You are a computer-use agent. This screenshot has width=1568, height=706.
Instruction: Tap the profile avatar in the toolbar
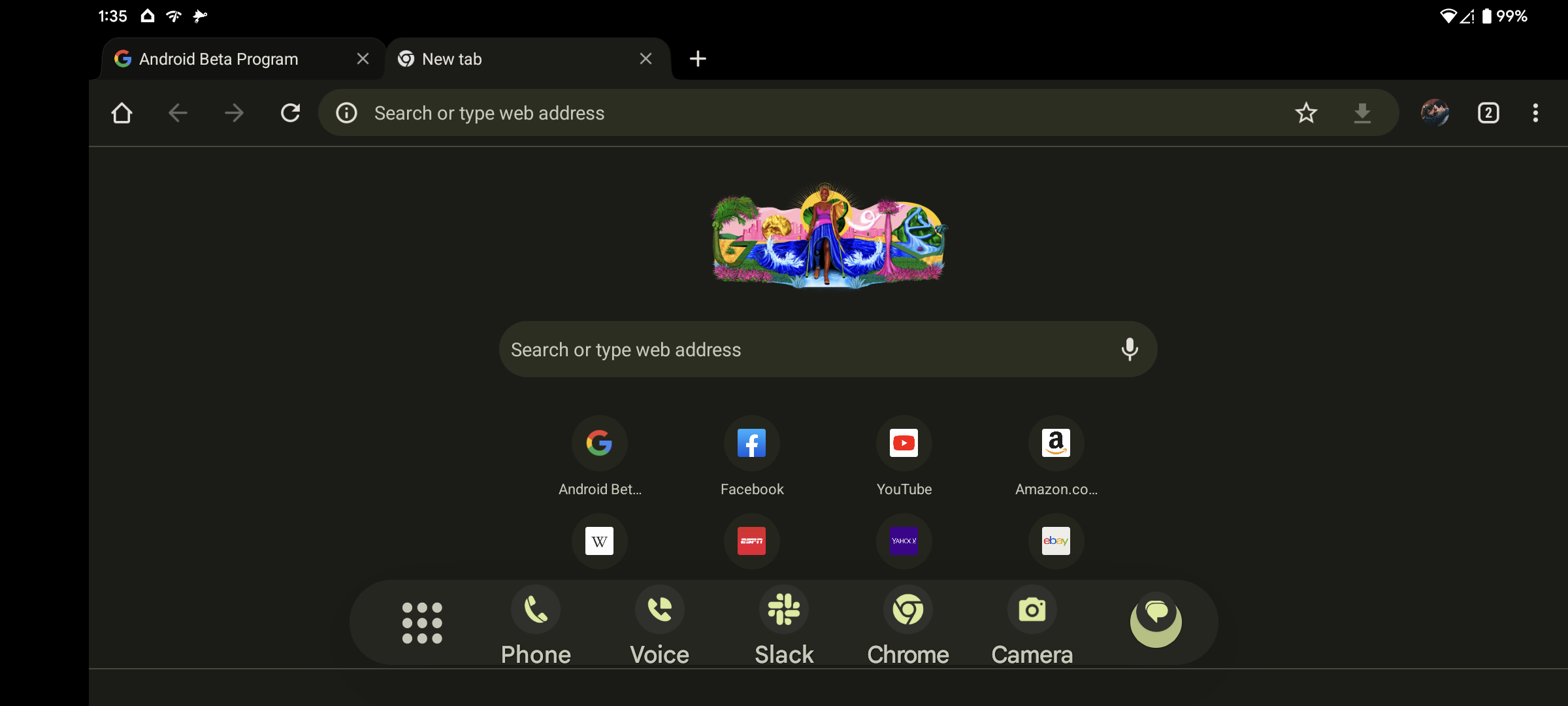point(1435,112)
